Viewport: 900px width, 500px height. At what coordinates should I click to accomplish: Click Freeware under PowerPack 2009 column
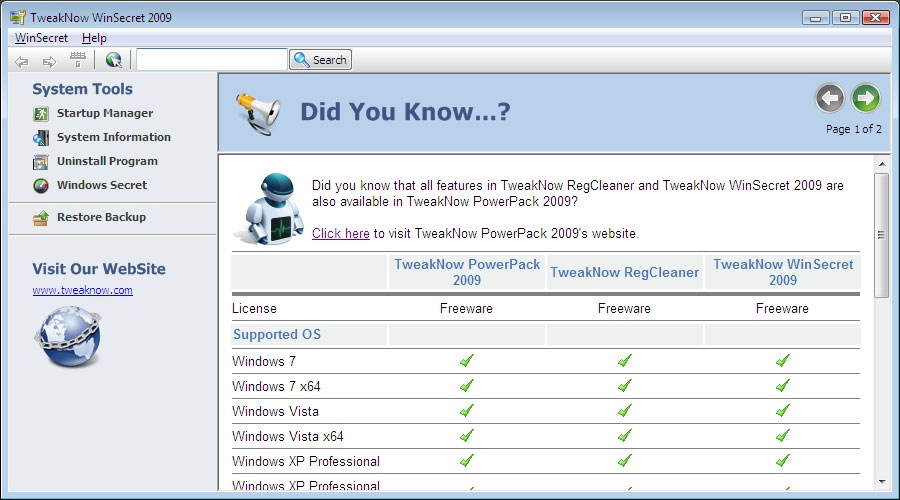tap(466, 309)
